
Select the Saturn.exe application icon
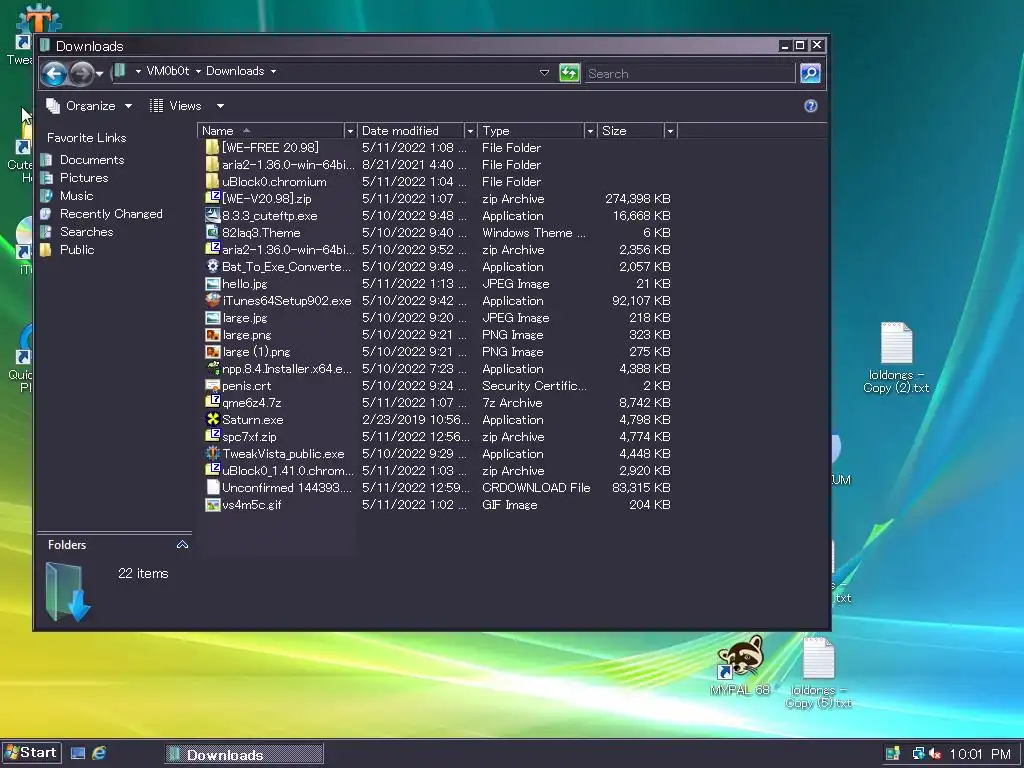pyautogui.click(x=212, y=419)
